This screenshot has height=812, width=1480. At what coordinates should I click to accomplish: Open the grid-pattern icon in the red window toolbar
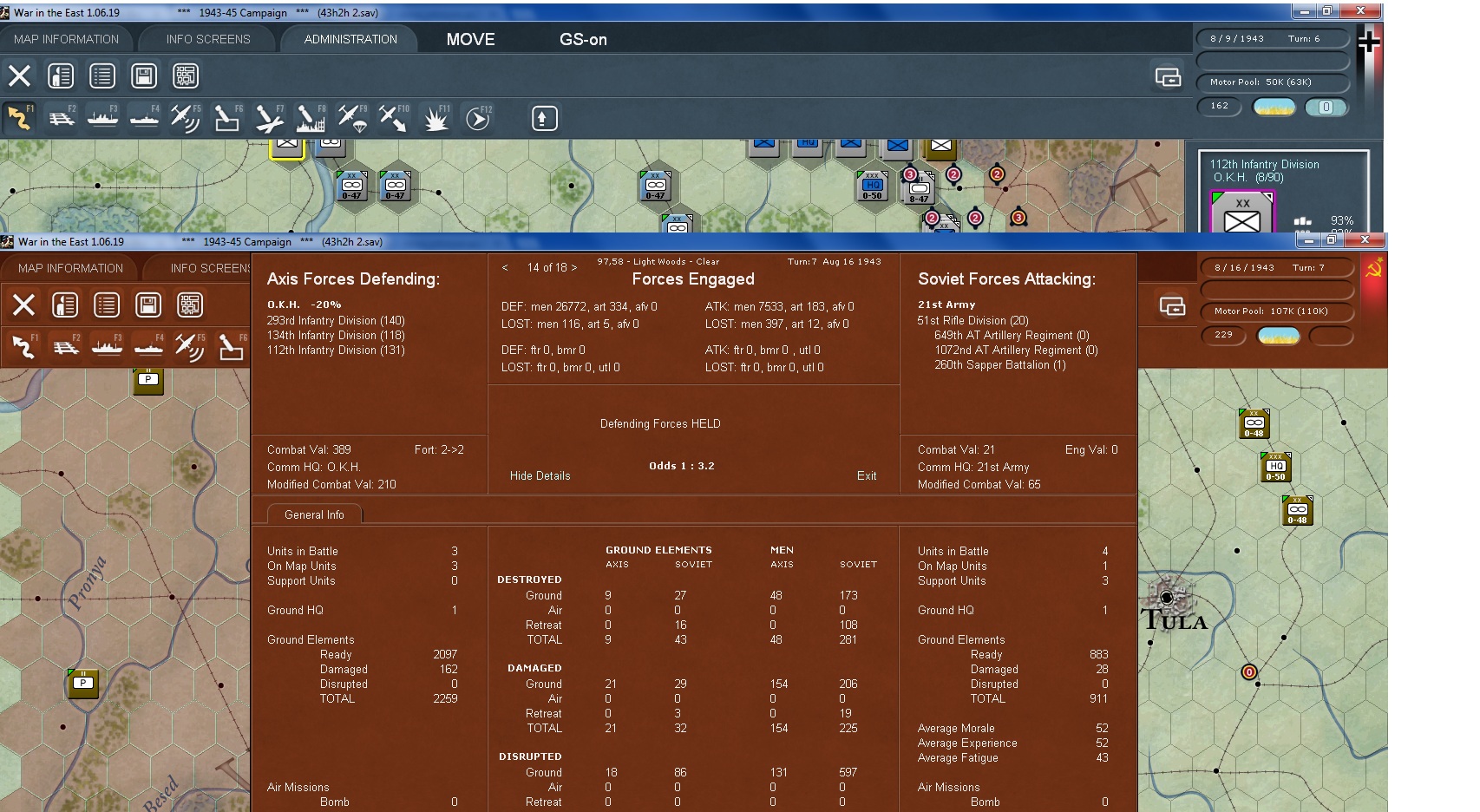(190, 305)
